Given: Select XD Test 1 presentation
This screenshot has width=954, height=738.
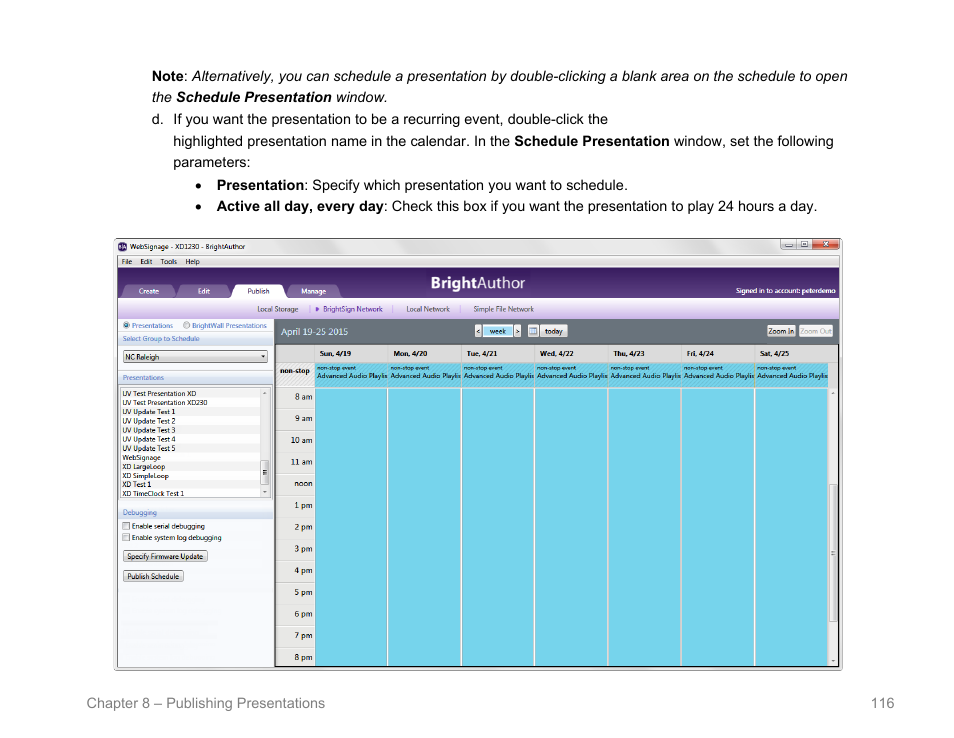Looking at the screenshot, I should click(190, 485).
